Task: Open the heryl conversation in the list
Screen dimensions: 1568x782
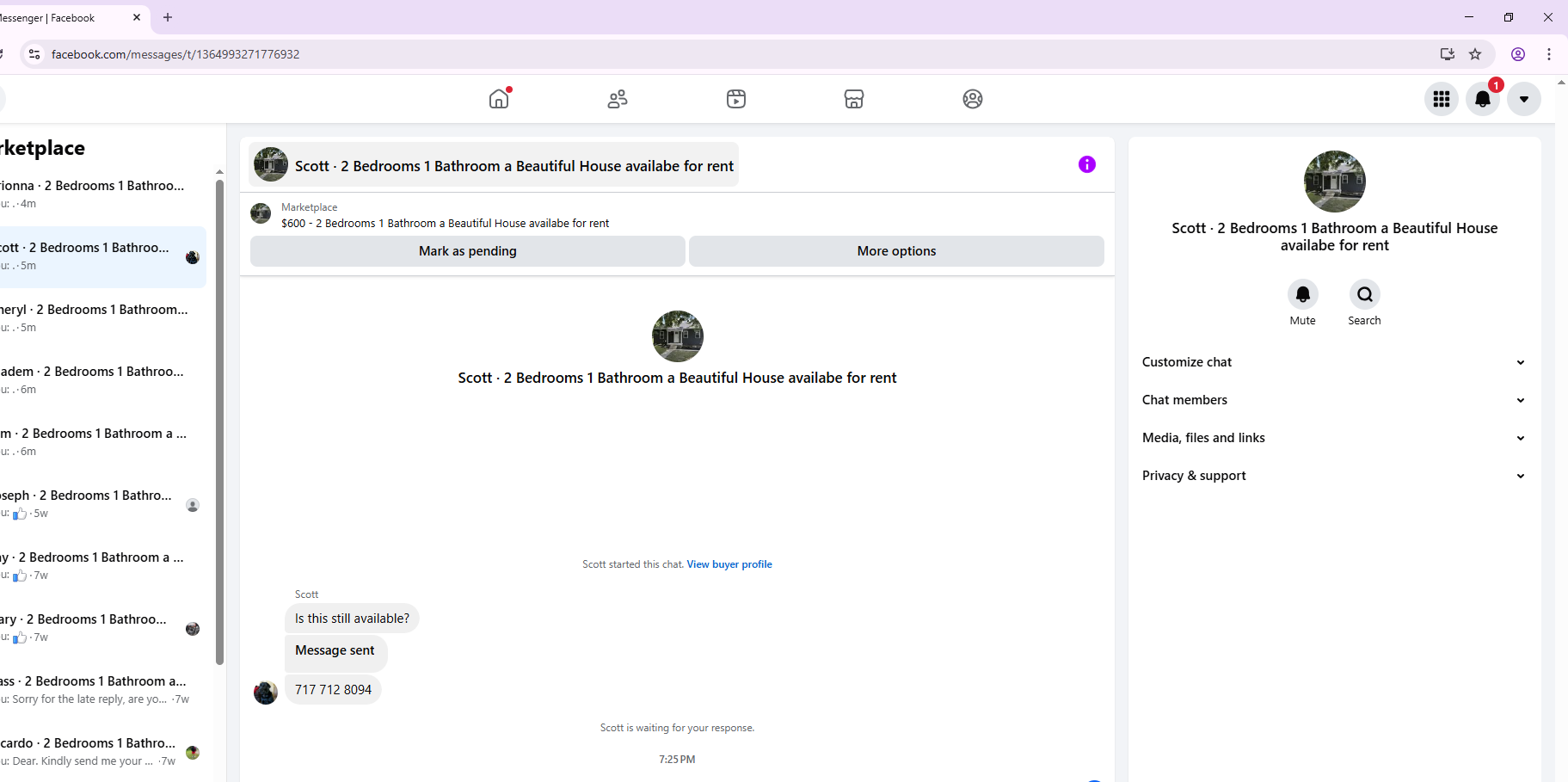Action: click(103, 319)
